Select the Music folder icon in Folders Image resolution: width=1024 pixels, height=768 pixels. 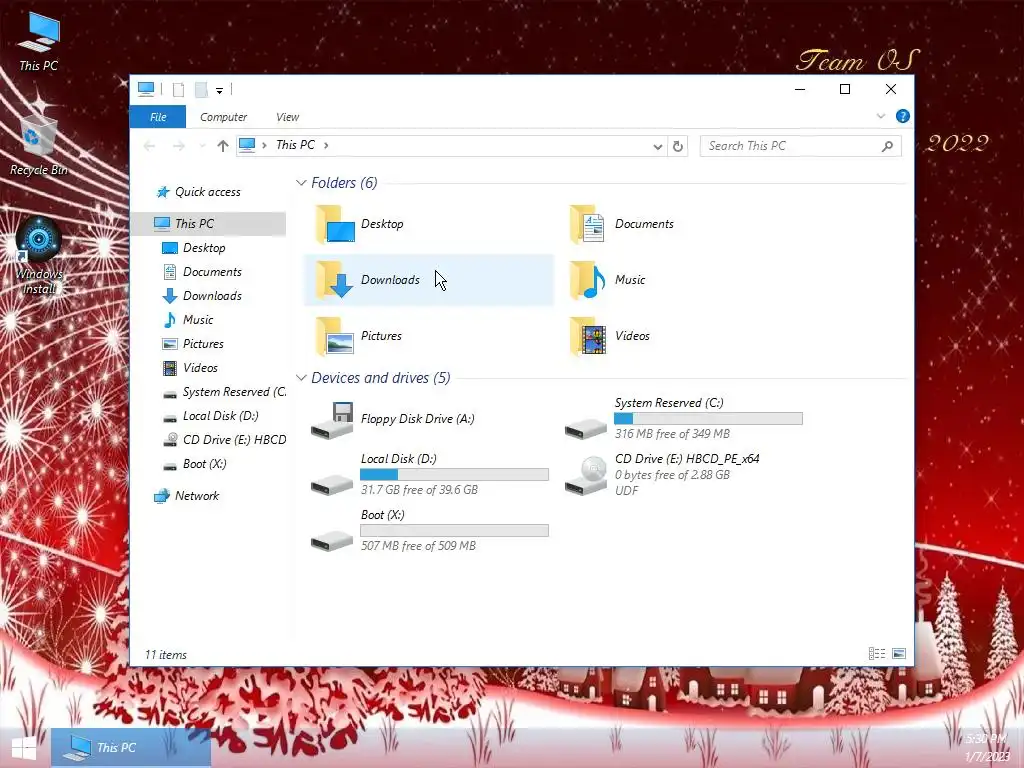click(x=587, y=280)
